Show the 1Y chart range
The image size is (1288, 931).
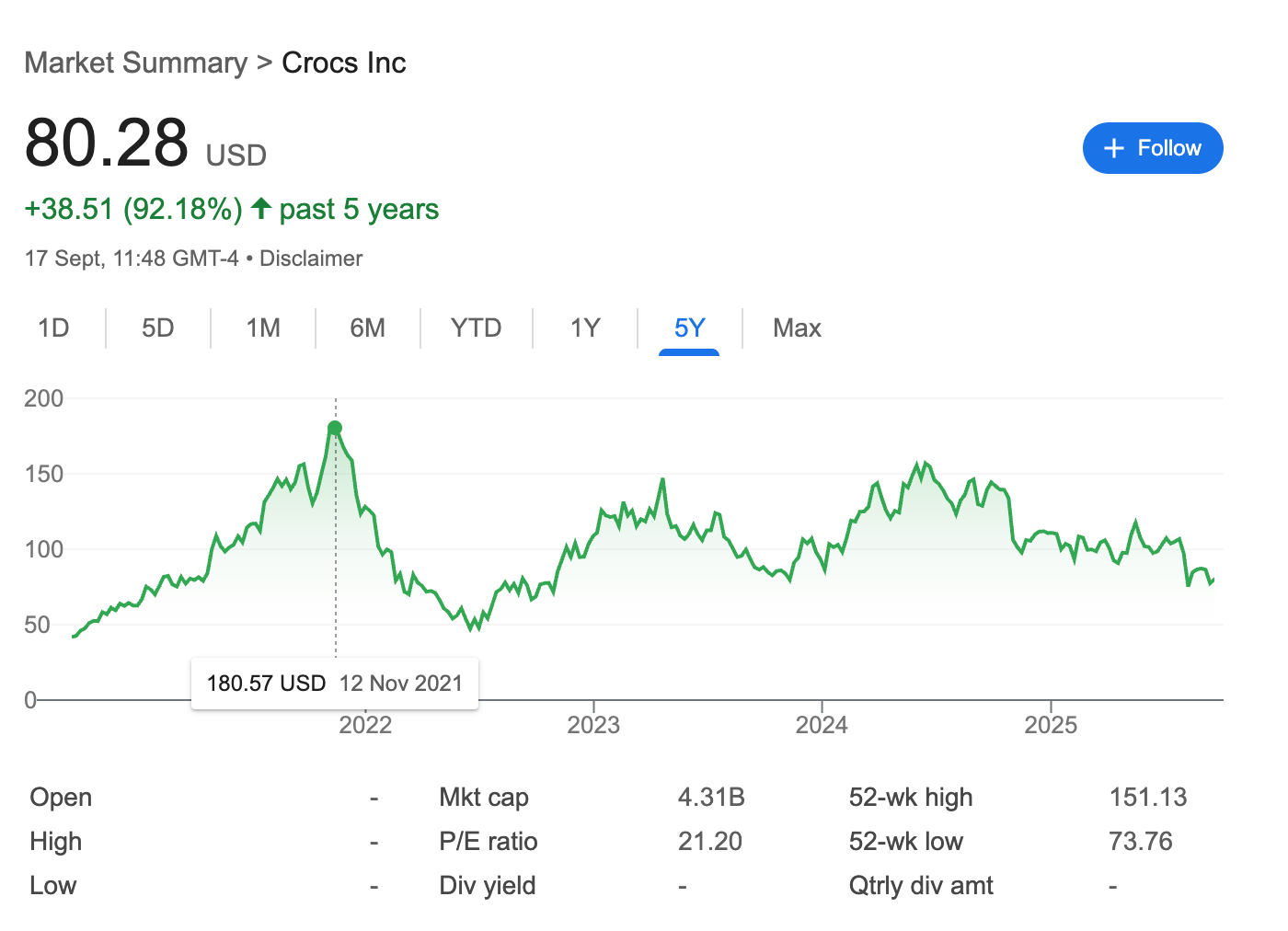[x=585, y=328]
